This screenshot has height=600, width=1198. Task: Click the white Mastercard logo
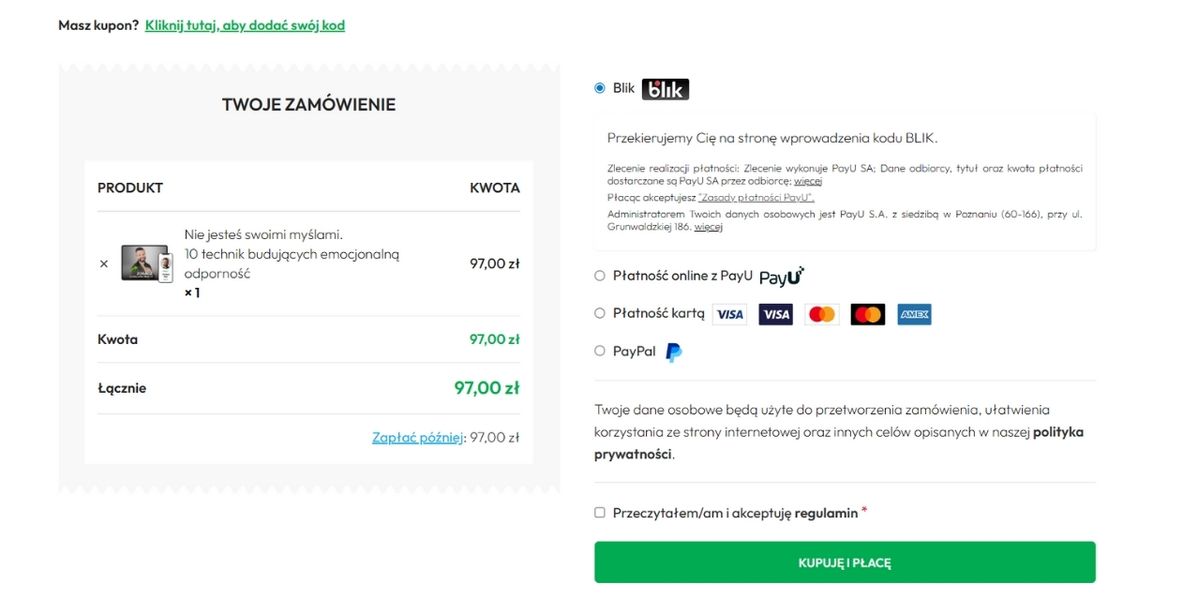pyautogui.click(x=821, y=314)
